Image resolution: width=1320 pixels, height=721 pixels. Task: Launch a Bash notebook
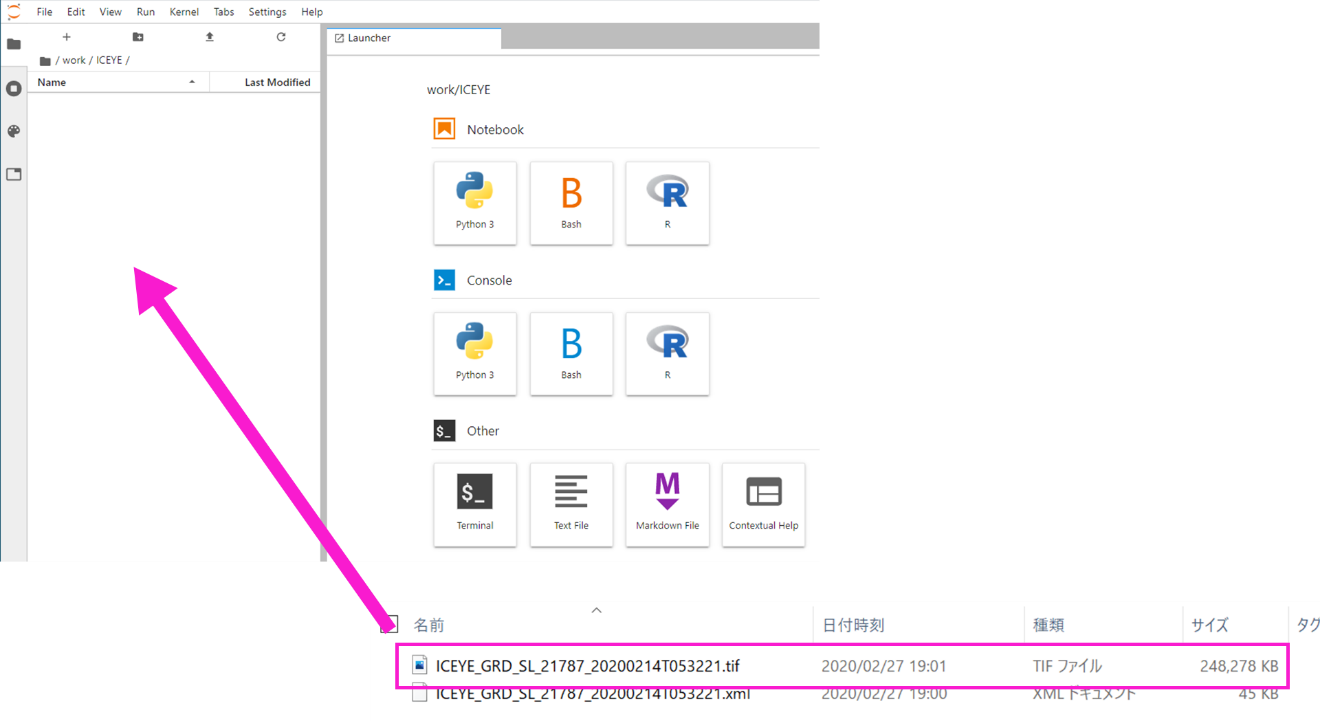point(571,203)
